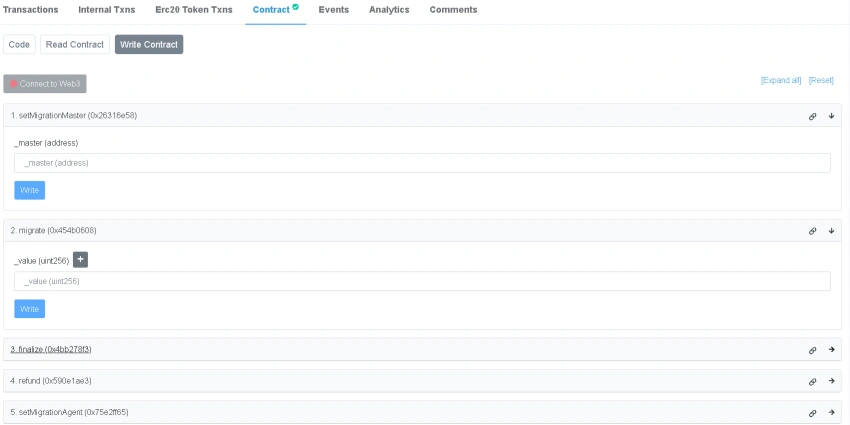Copy permalink icon for setMigrationAgent
Viewport: 850px width, 425px height.
[x=812, y=413]
